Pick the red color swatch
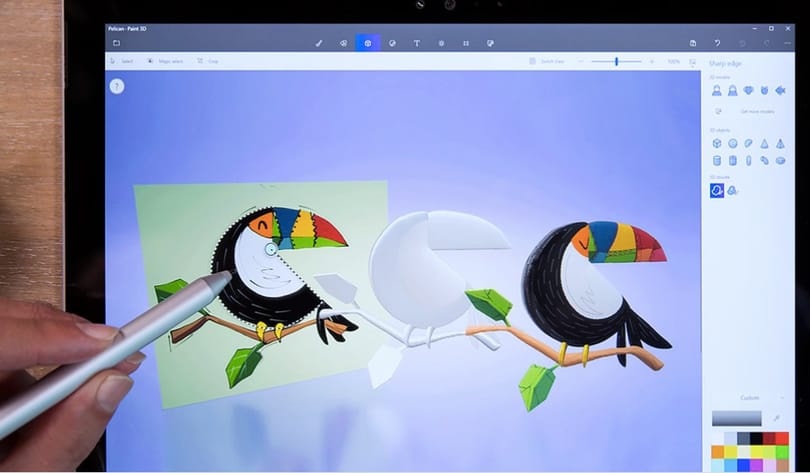The height and width of the screenshot is (473, 810). 782,438
